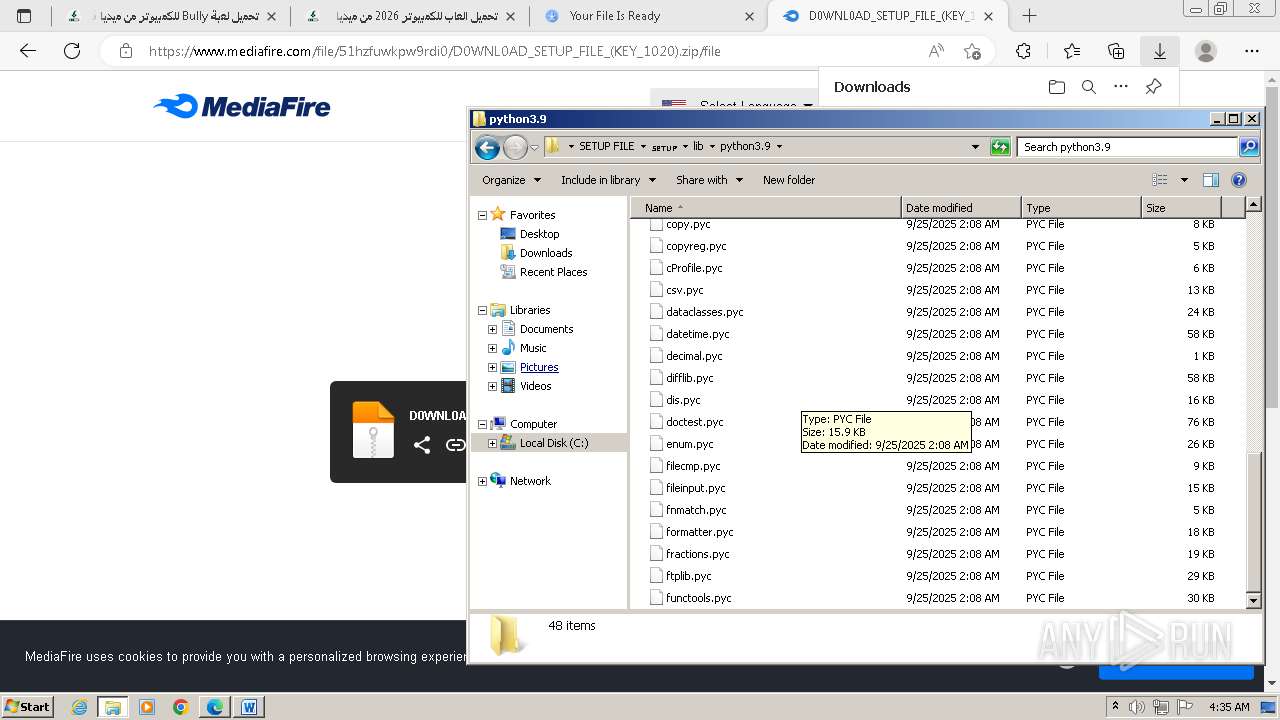
Task: Click the Windows Start button
Action: click(x=27, y=706)
